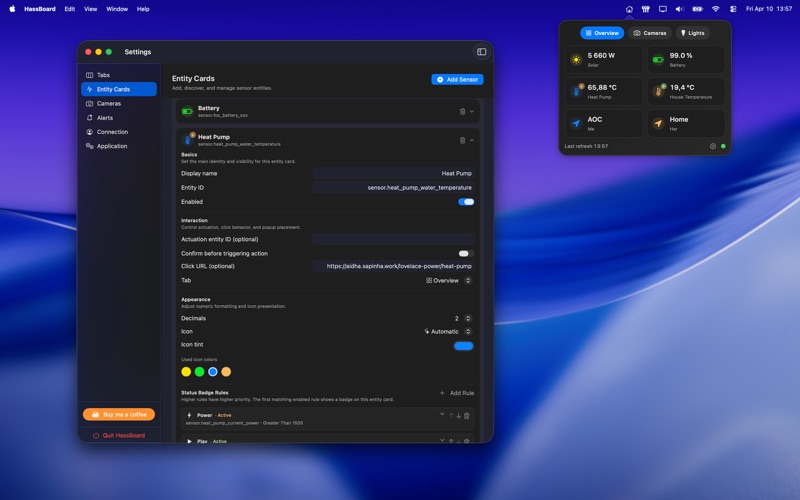Click the Click URL input field
Viewport: 800px width, 500px height.
click(x=393, y=266)
